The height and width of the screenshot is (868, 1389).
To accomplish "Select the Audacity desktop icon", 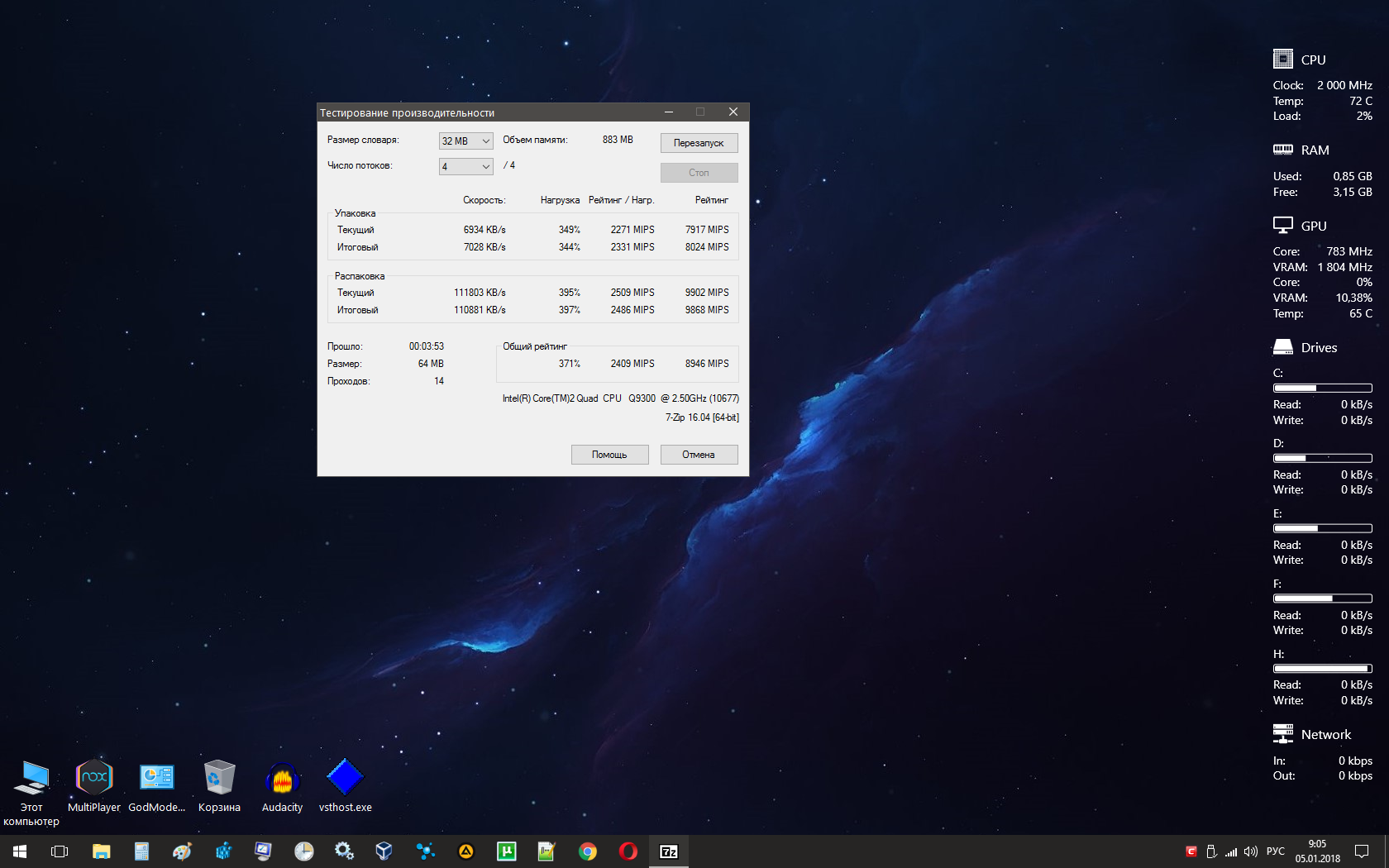I will 282,785.
